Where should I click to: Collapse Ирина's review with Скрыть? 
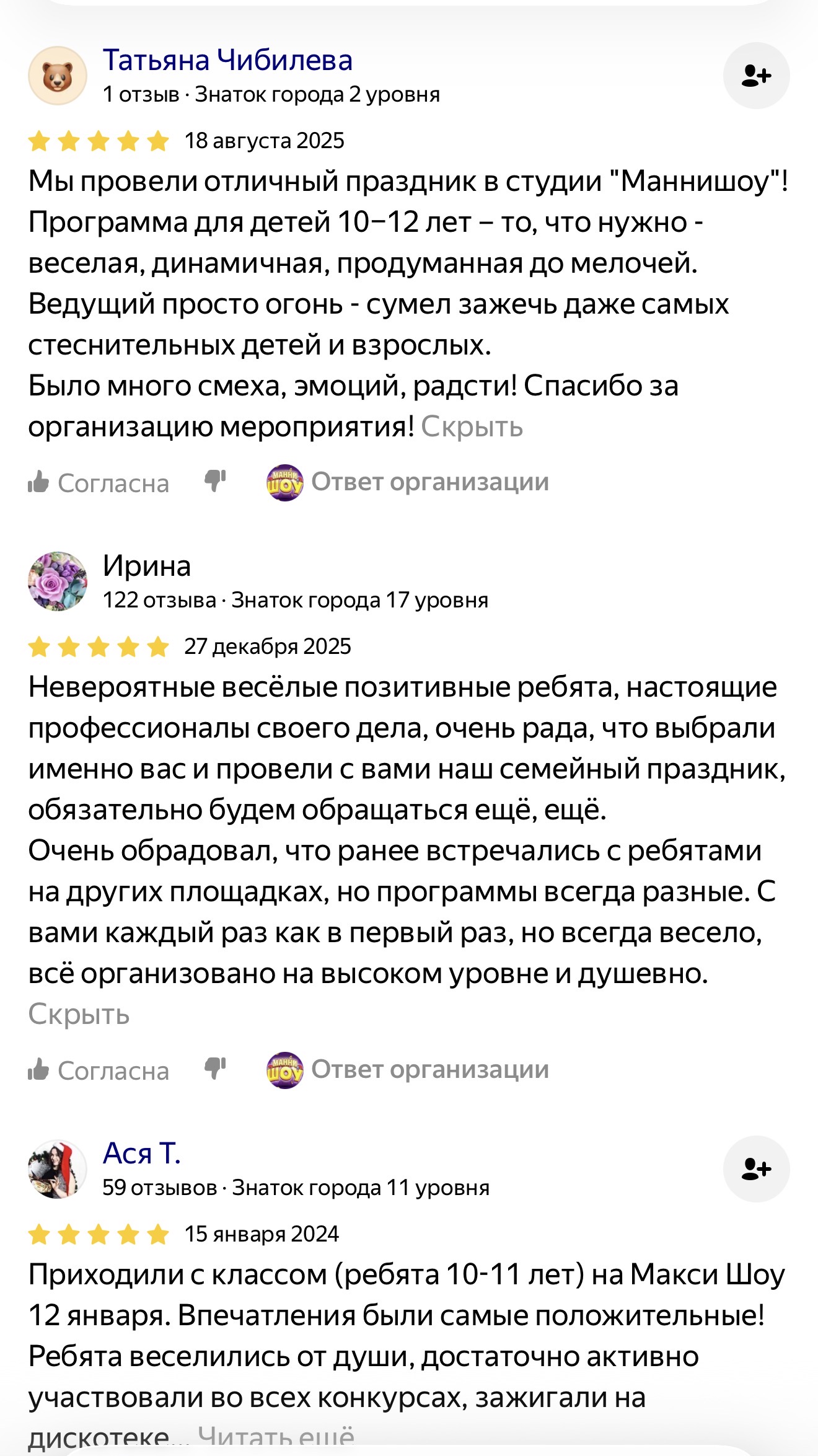coord(79,1015)
